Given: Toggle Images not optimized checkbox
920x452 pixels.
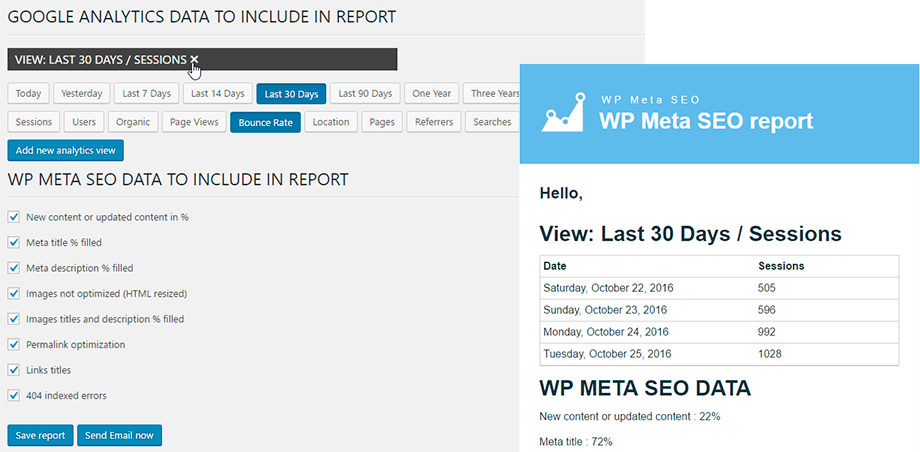Looking at the screenshot, I should [x=14, y=294].
